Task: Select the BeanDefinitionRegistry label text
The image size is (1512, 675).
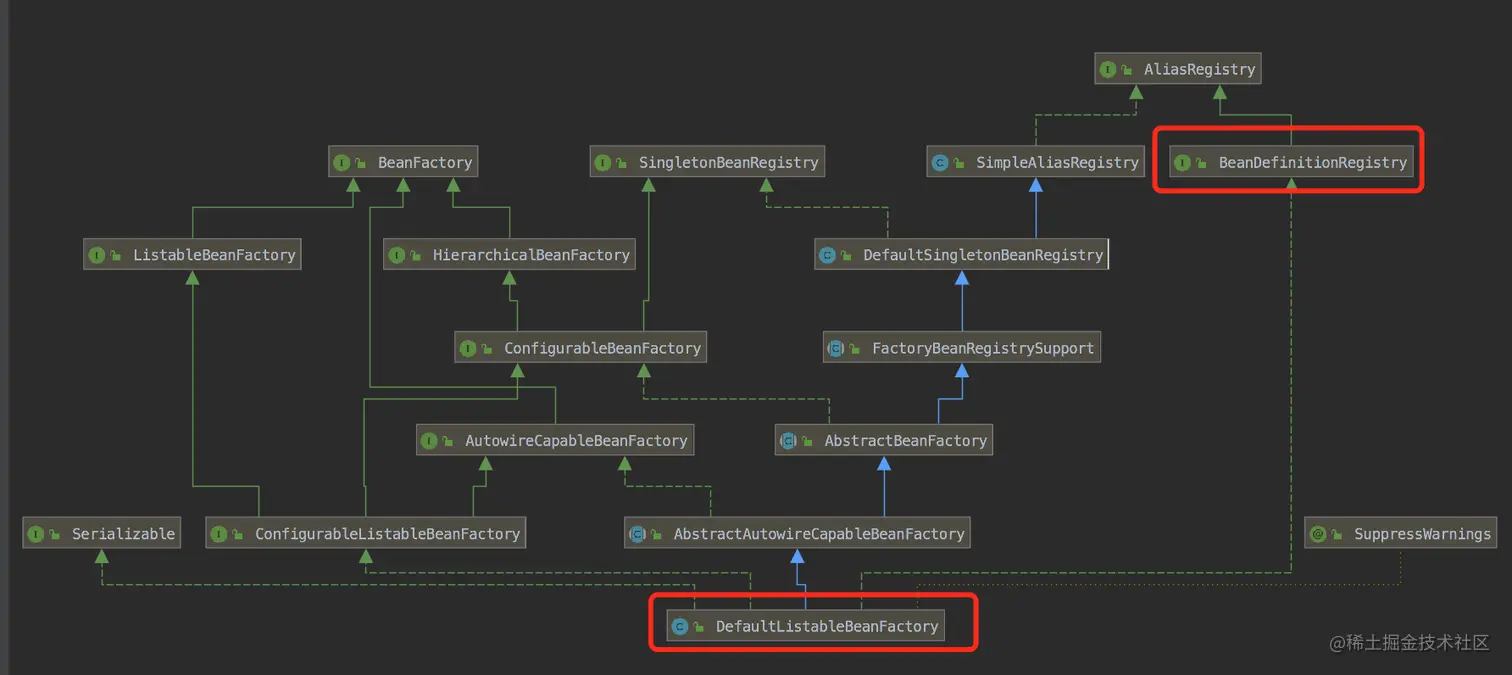Action: click(1312, 163)
